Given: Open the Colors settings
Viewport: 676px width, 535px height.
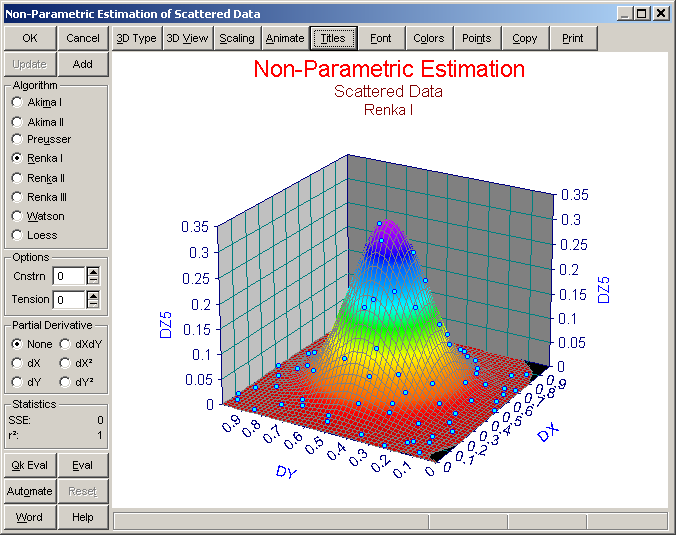Looking at the screenshot, I should [x=429, y=38].
